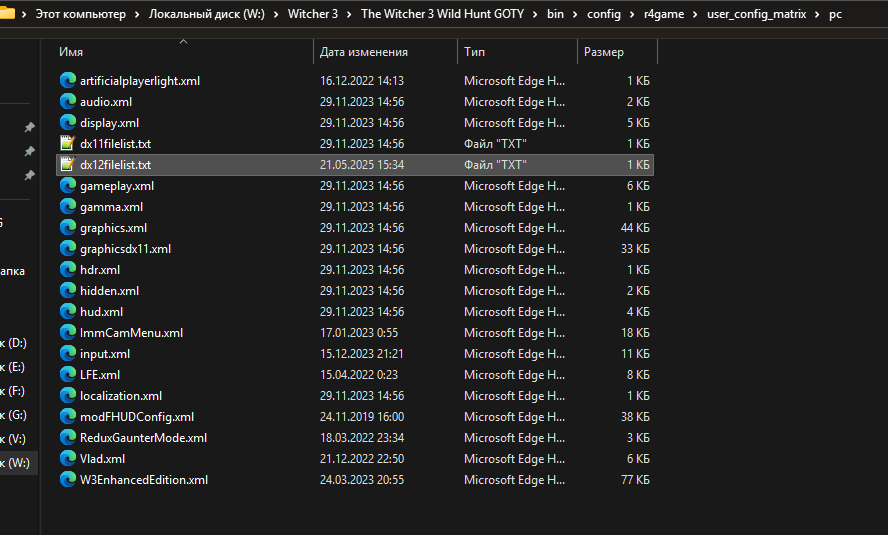This screenshot has width=888, height=535.
Task: Select the hud.xml file icon
Action: coord(68,311)
